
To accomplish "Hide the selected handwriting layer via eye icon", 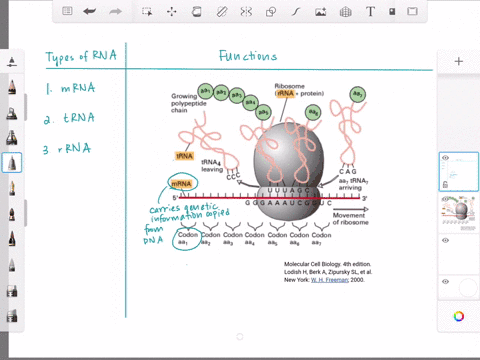I will click(x=445, y=158).
